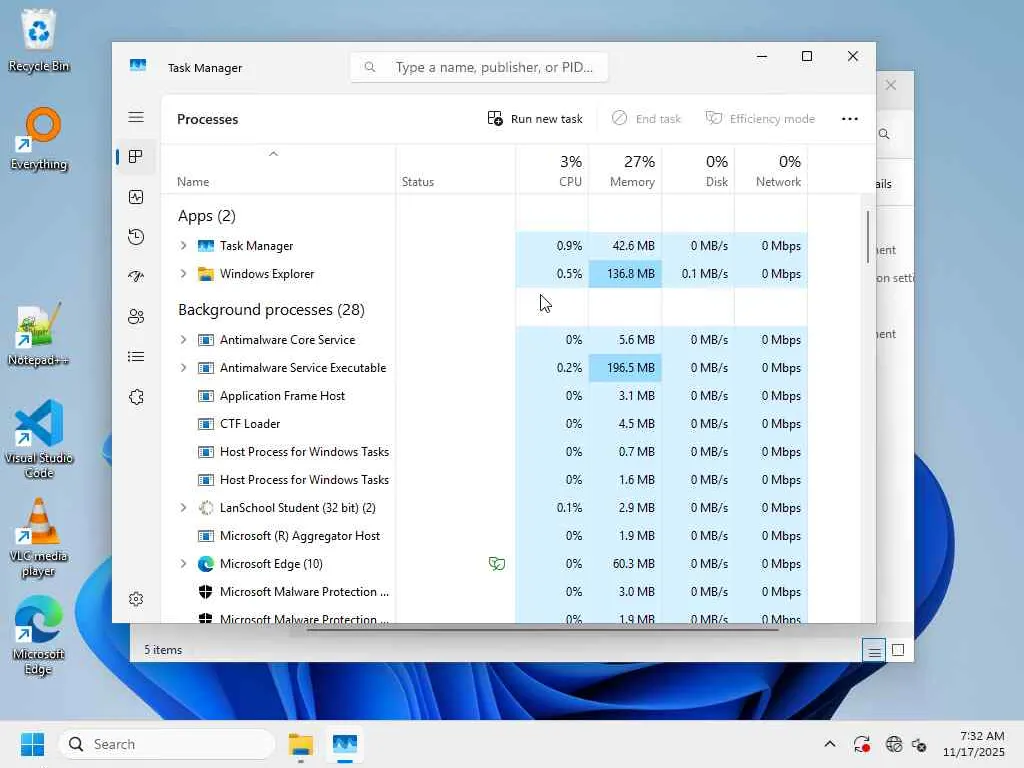Select the Processes page icon in sidebar
This screenshot has height=768, width=1024.
click(x=136, y=157)
